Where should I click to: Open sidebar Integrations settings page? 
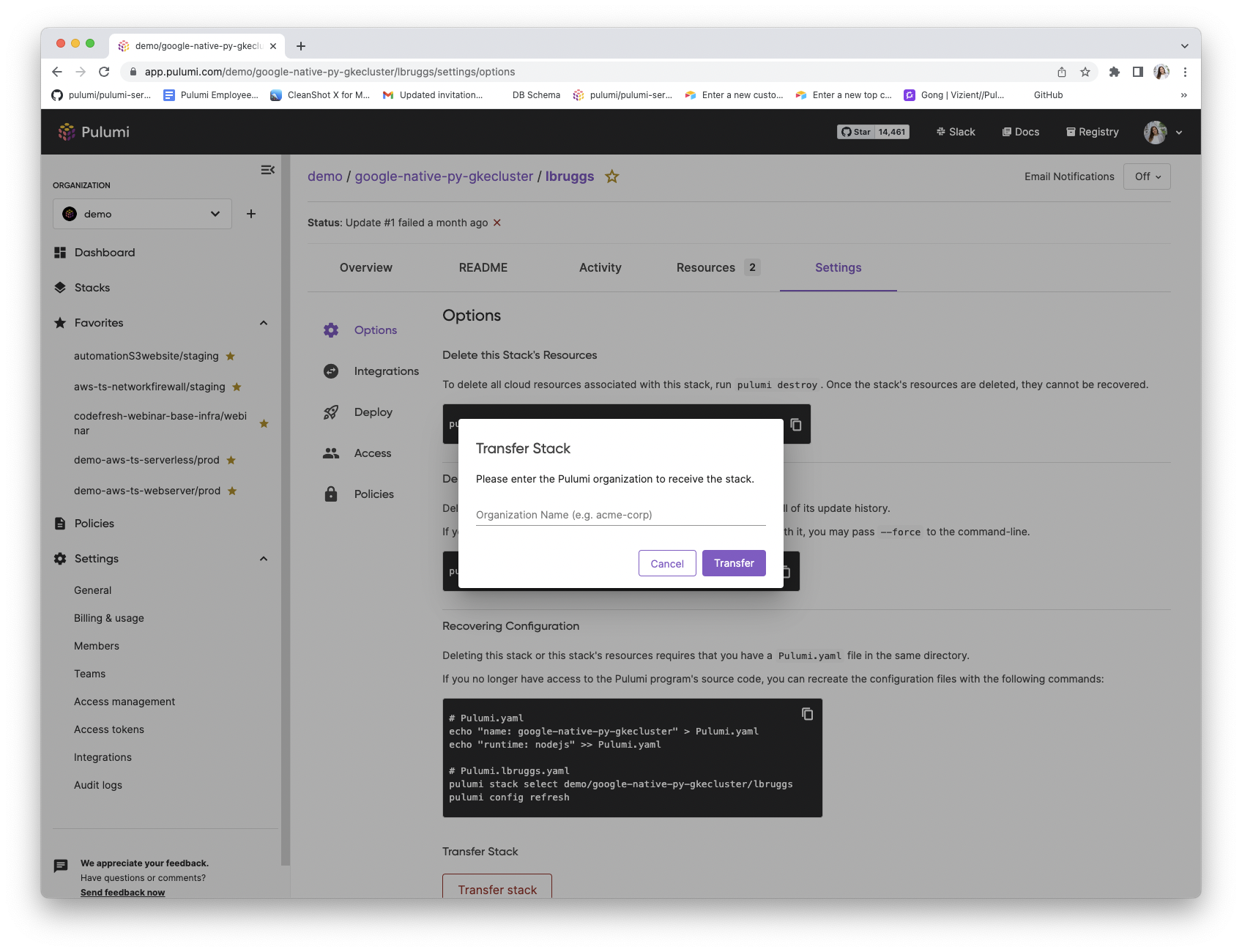(103, 757)
